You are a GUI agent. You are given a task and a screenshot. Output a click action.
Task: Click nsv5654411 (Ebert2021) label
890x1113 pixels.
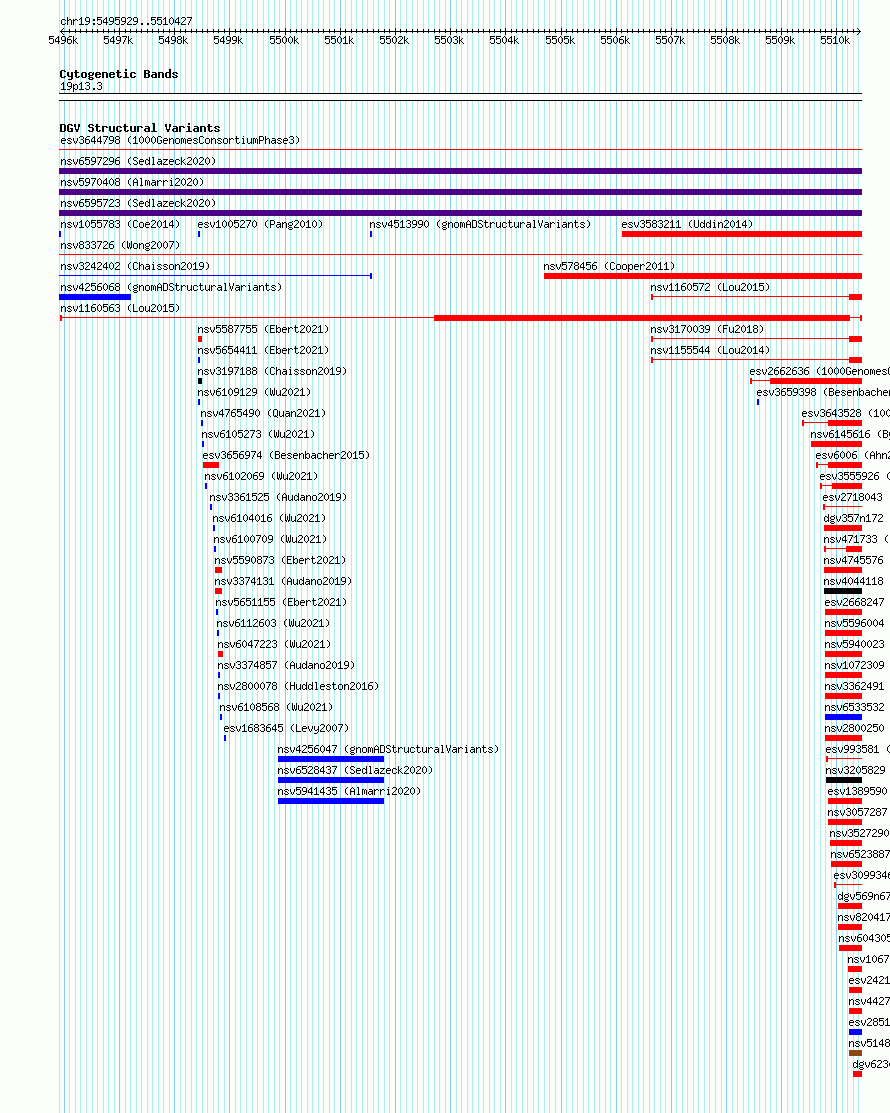[263, 350]
